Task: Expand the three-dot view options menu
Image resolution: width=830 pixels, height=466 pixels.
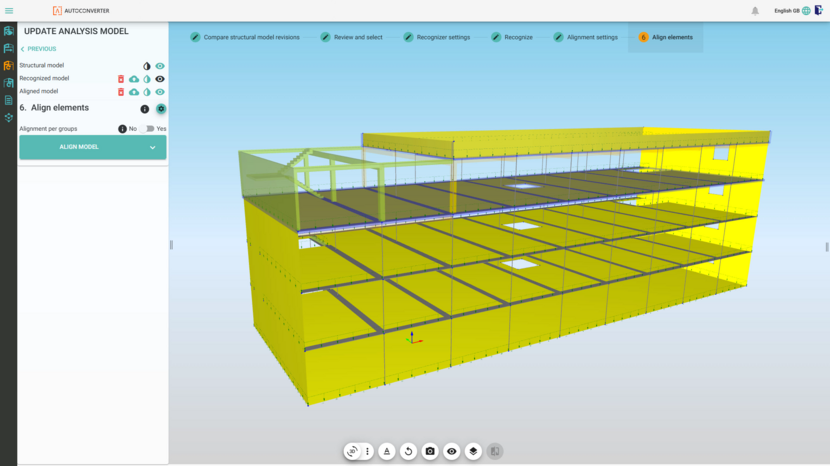Action: click(367, 452)
